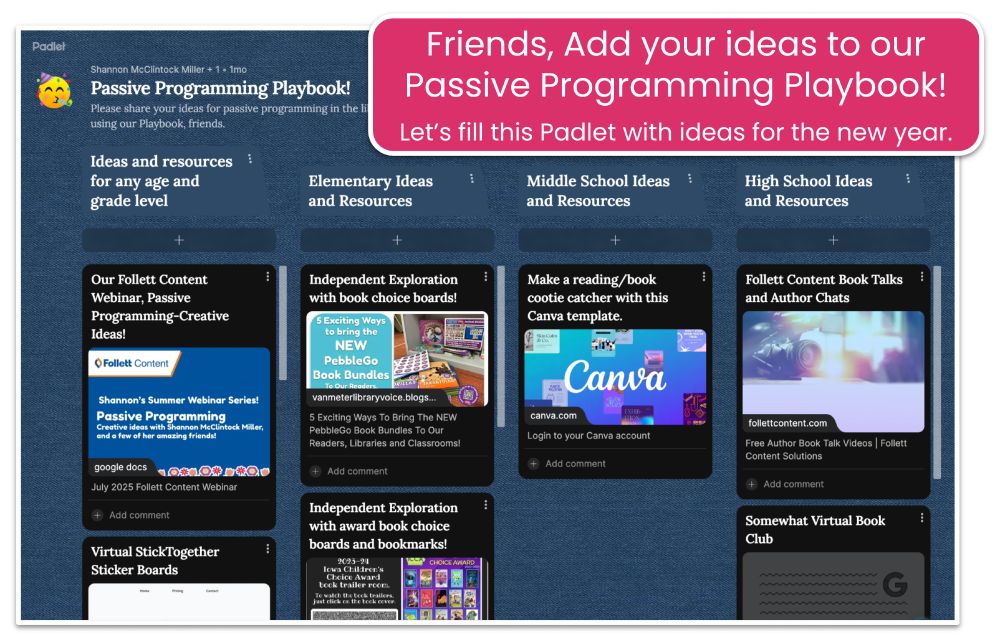The height and width of the screenshot is (637, 1000).
Task: Open options for cootie catcher post
Action: point(704,277)
